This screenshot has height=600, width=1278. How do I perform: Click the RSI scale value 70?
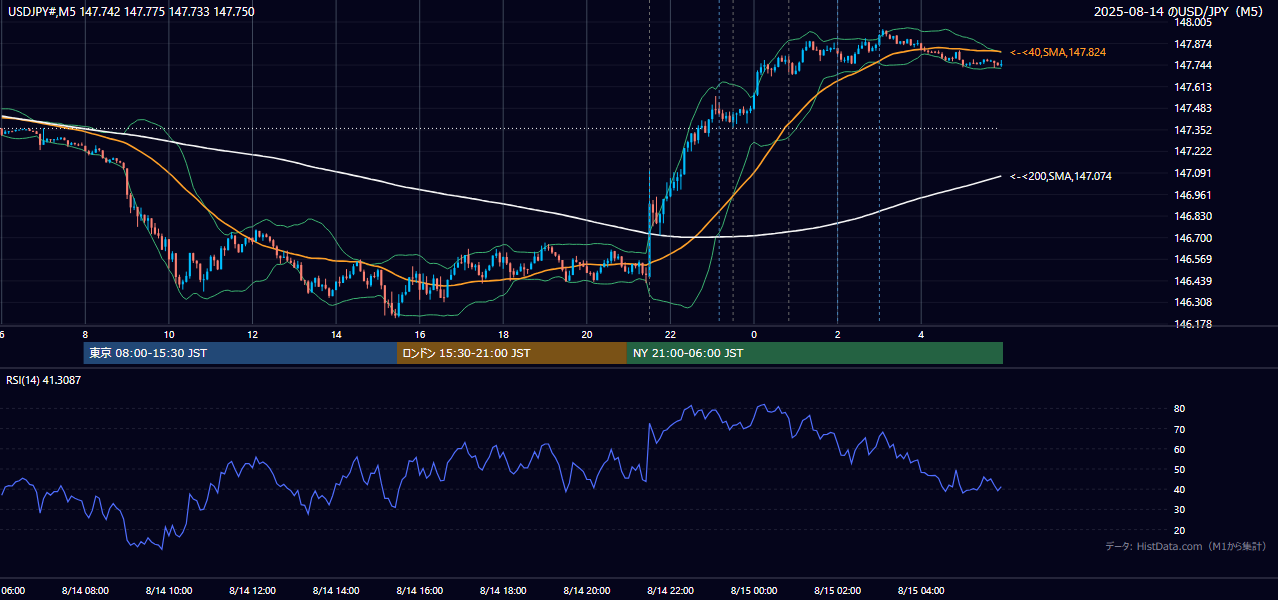pyautogui.click(x=1180, y=429)
